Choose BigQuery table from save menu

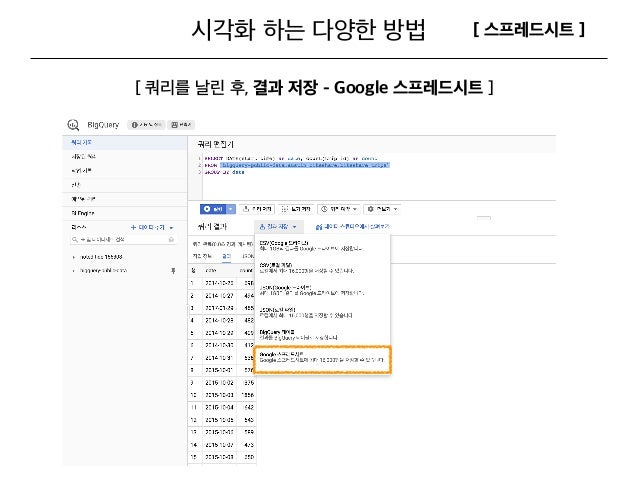(x=322, y=335)
